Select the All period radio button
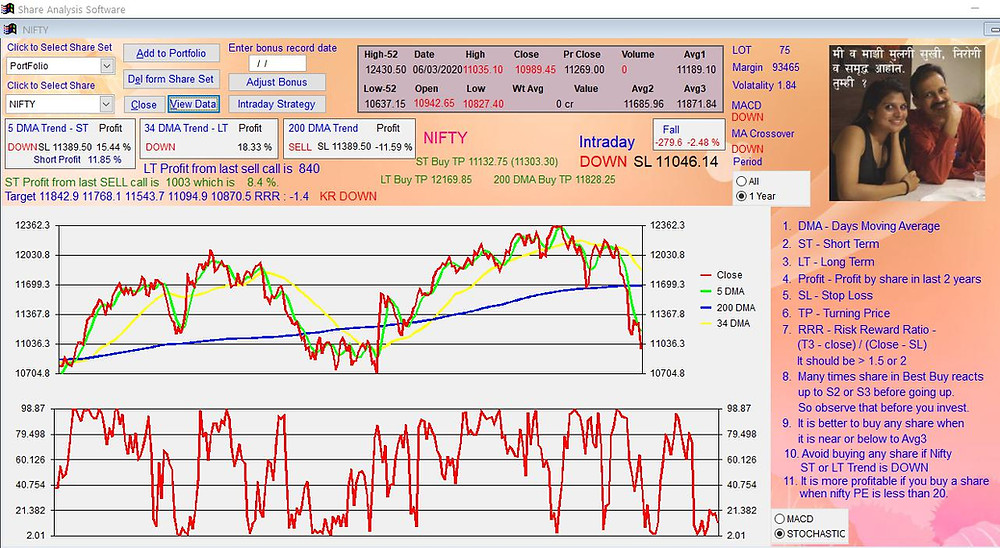This screenshot has width=1000, height=548. coord(741,181)
